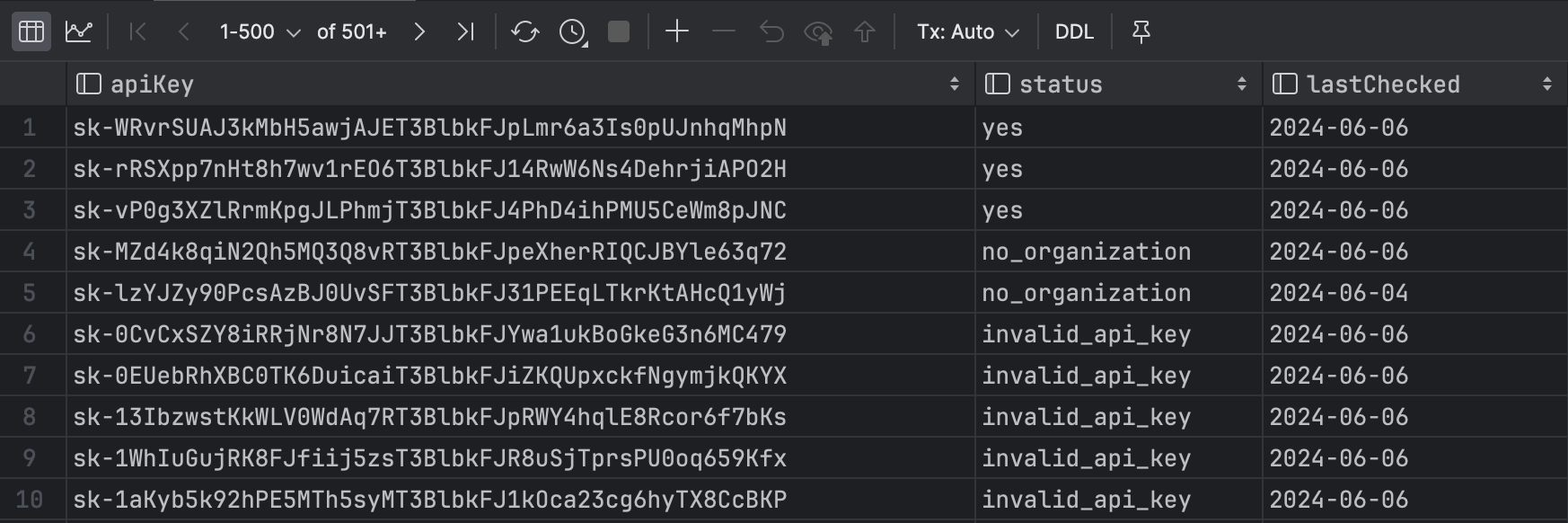Screen dimensions: 1568x523
Task: Revert changes with undo arrow
Action: (771, 32)
